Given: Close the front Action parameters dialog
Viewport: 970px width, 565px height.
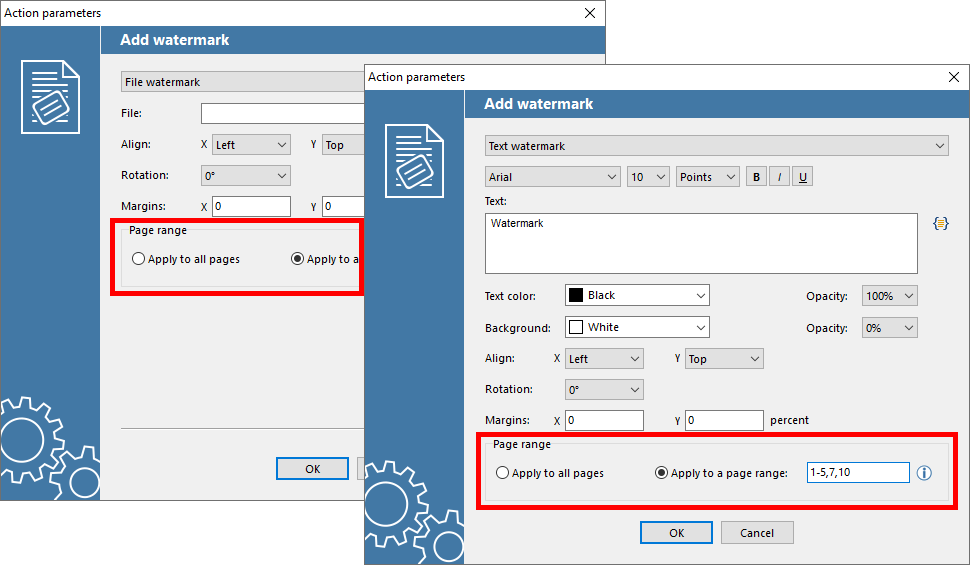Looking at the screenshot, I should coord(953,77).
